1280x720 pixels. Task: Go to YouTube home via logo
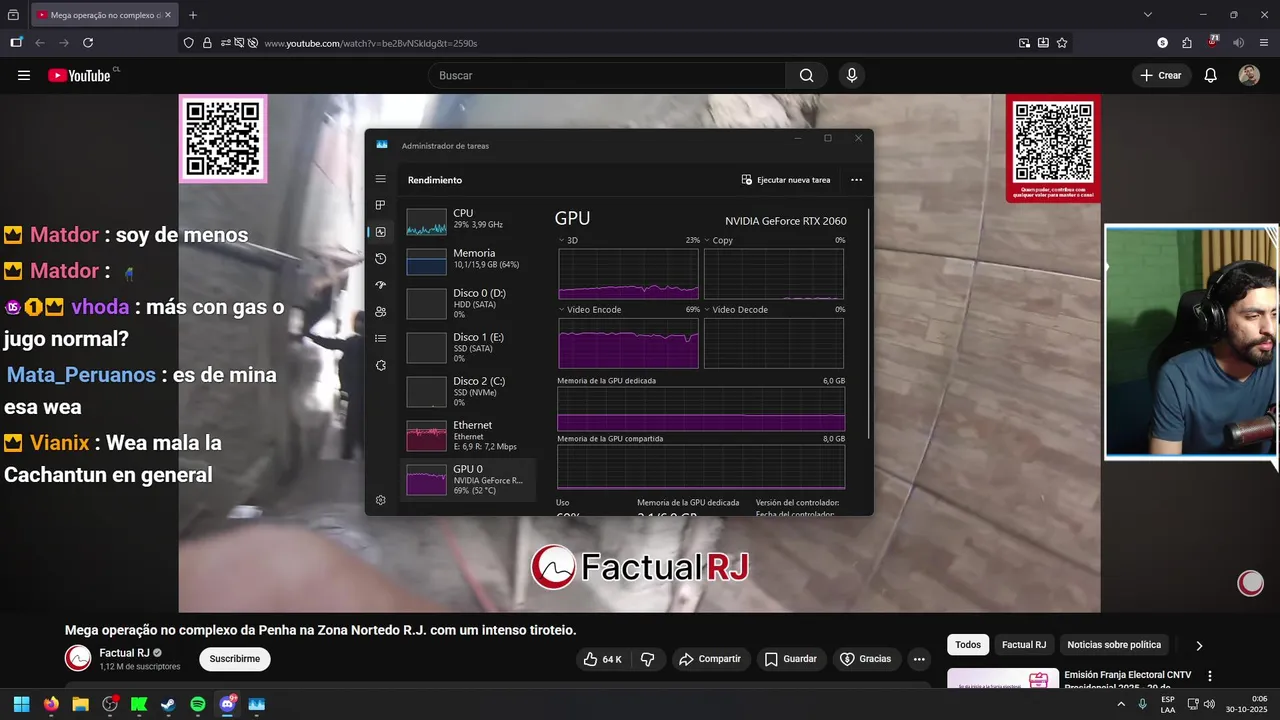click(79, 75)
